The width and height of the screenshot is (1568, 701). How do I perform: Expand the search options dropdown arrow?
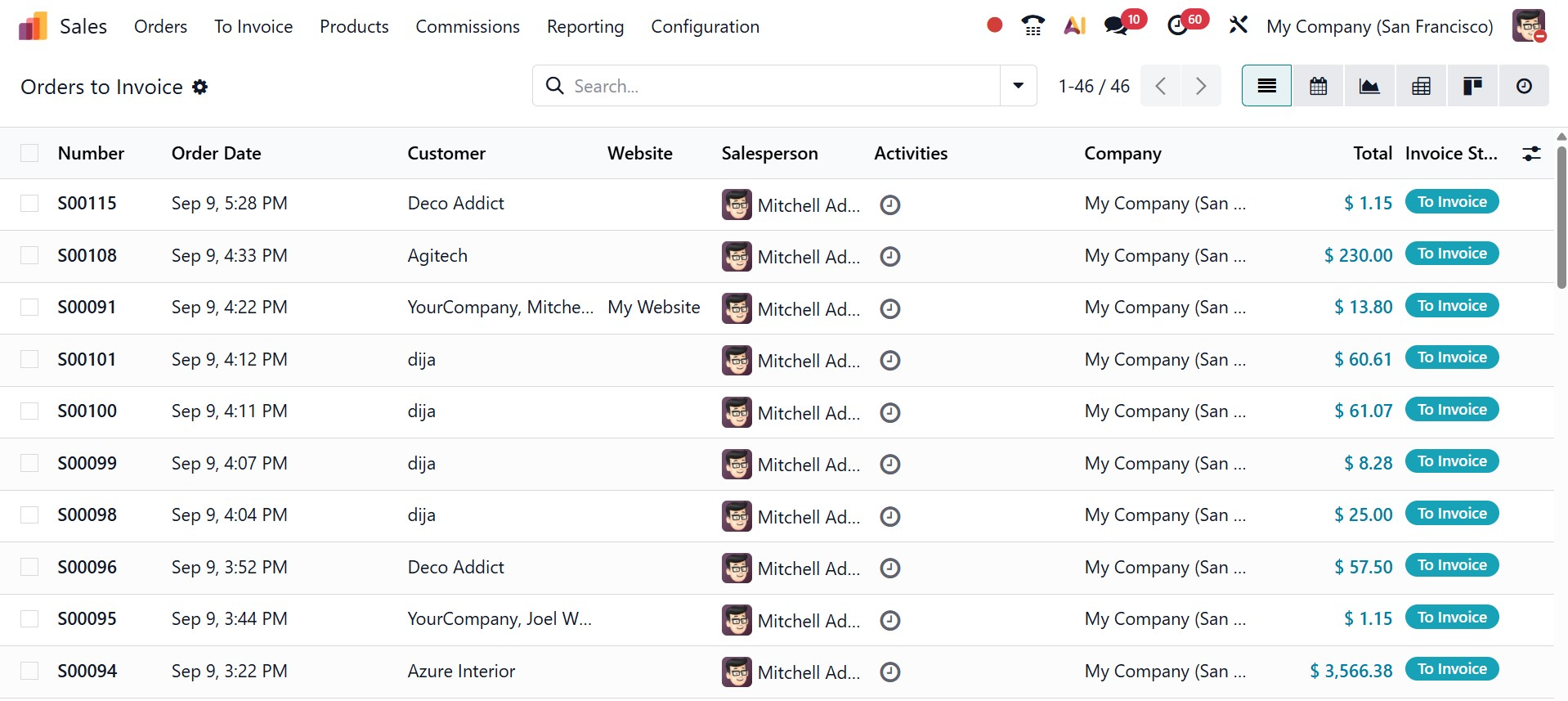click(x=1018, y=86)
